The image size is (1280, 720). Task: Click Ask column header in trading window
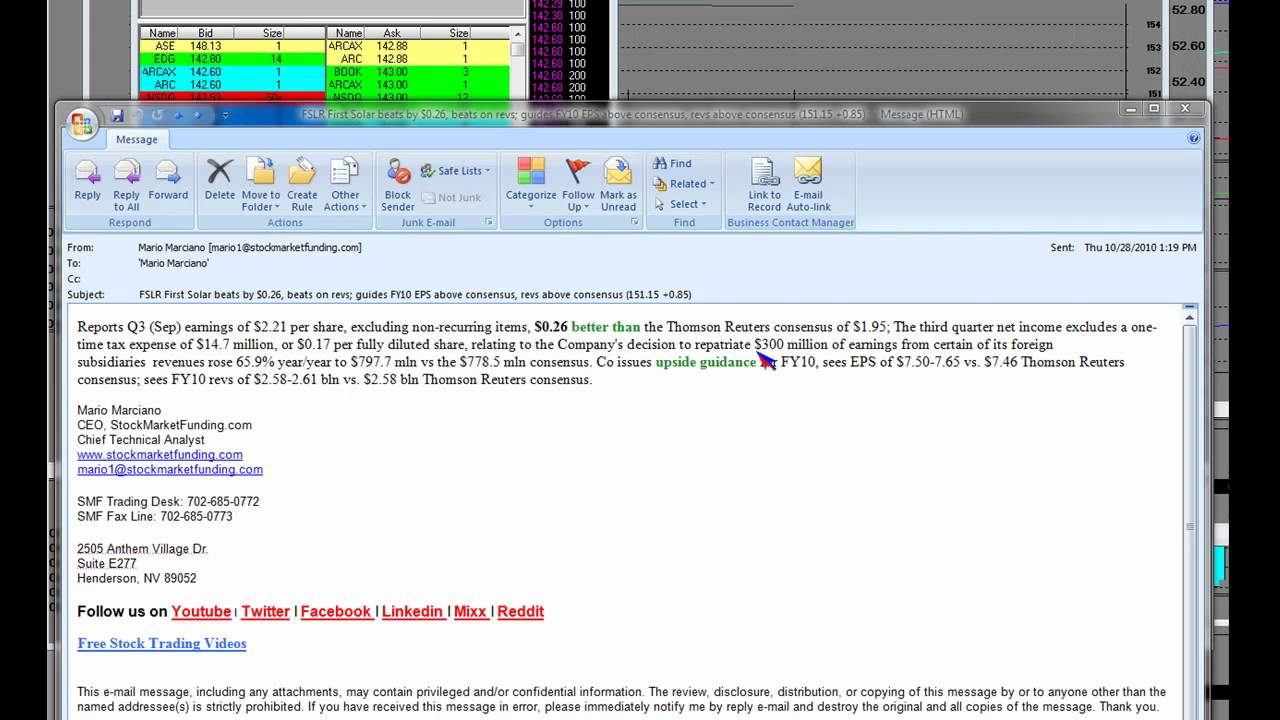[x=390, y=33]
